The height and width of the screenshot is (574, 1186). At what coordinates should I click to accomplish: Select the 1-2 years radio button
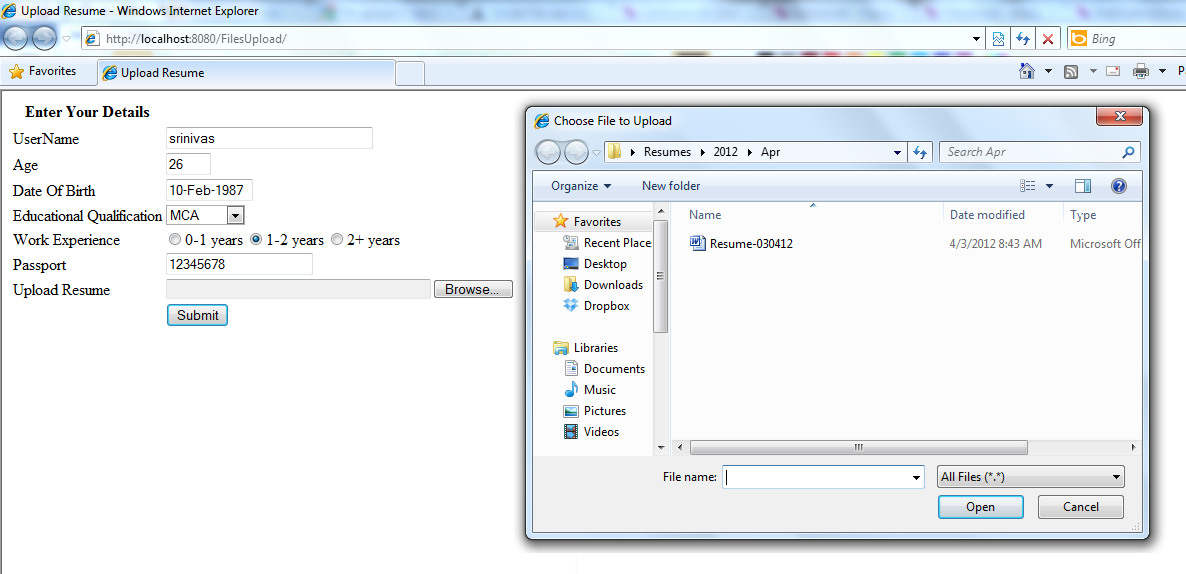(x=256, y=240)
